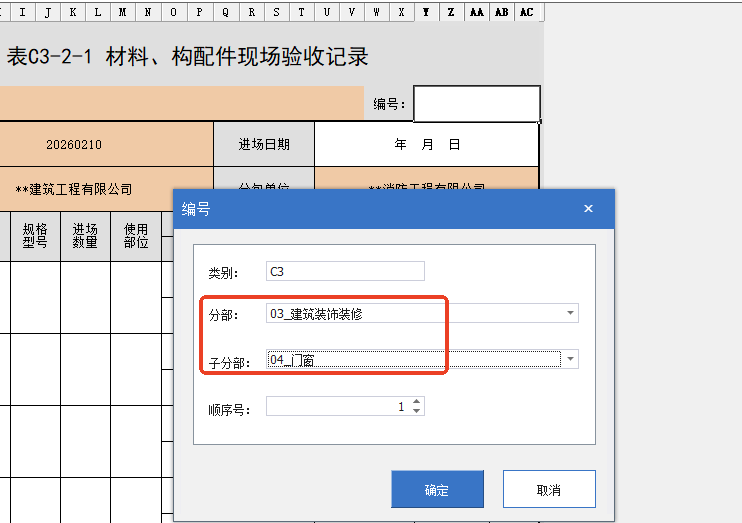This screenshot has width=742, height=523.
Task: Increase 顺序号 with the up arrow
Action: [x=417, y=402]
